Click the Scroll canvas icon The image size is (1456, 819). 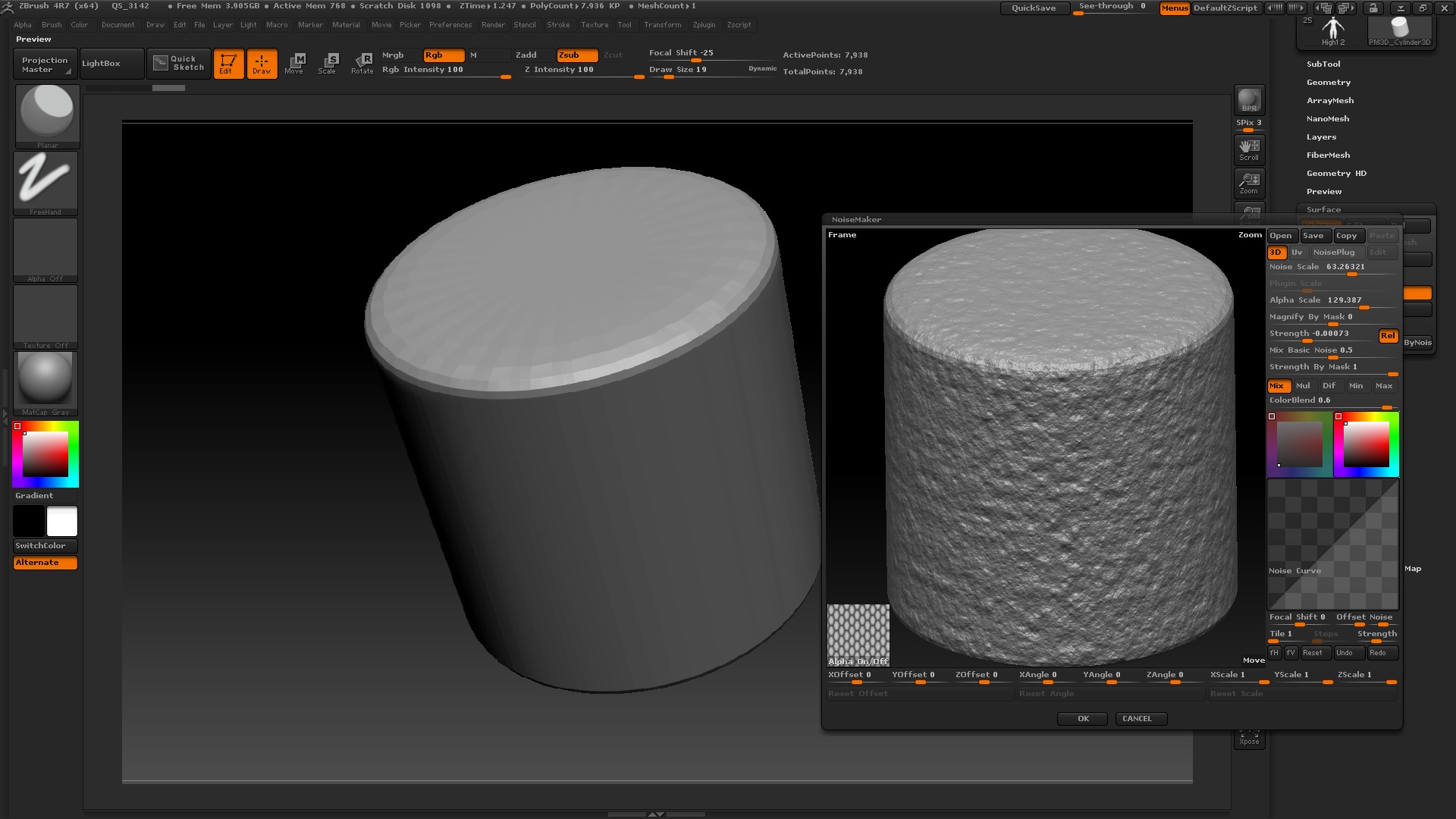(1249, 149)
